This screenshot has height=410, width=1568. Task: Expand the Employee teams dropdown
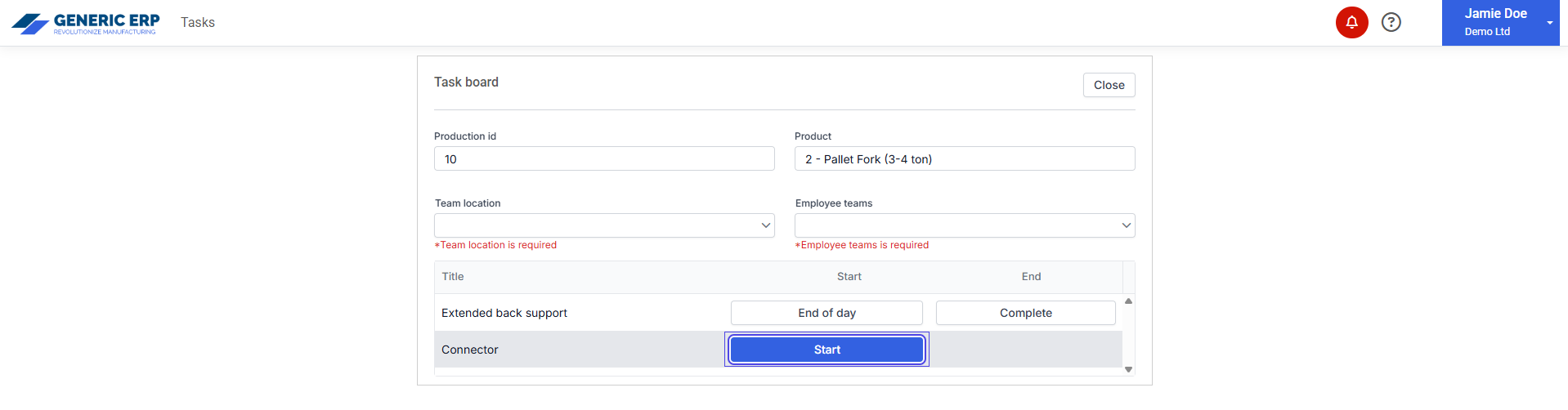point(964,225)
